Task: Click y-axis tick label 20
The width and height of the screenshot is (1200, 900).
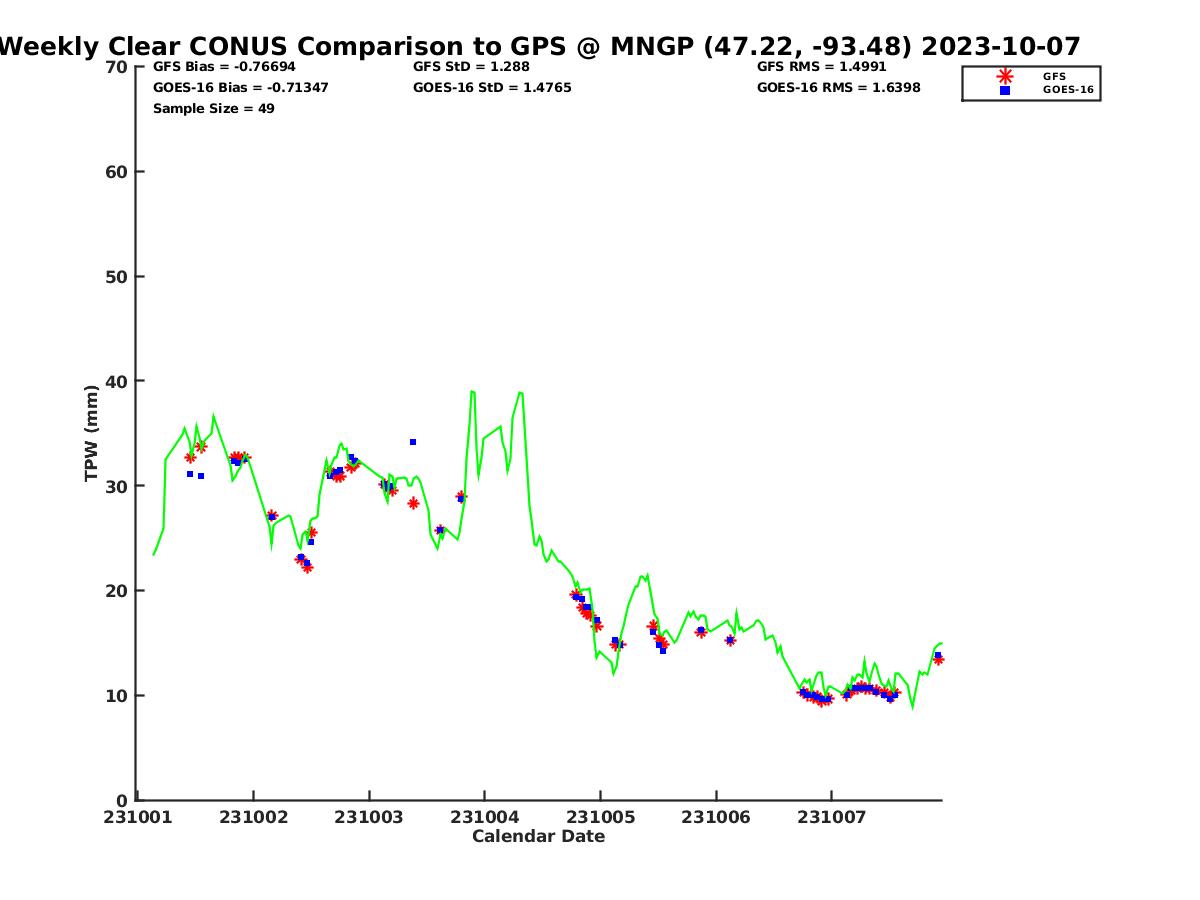Action: click(x=117, y=591)
